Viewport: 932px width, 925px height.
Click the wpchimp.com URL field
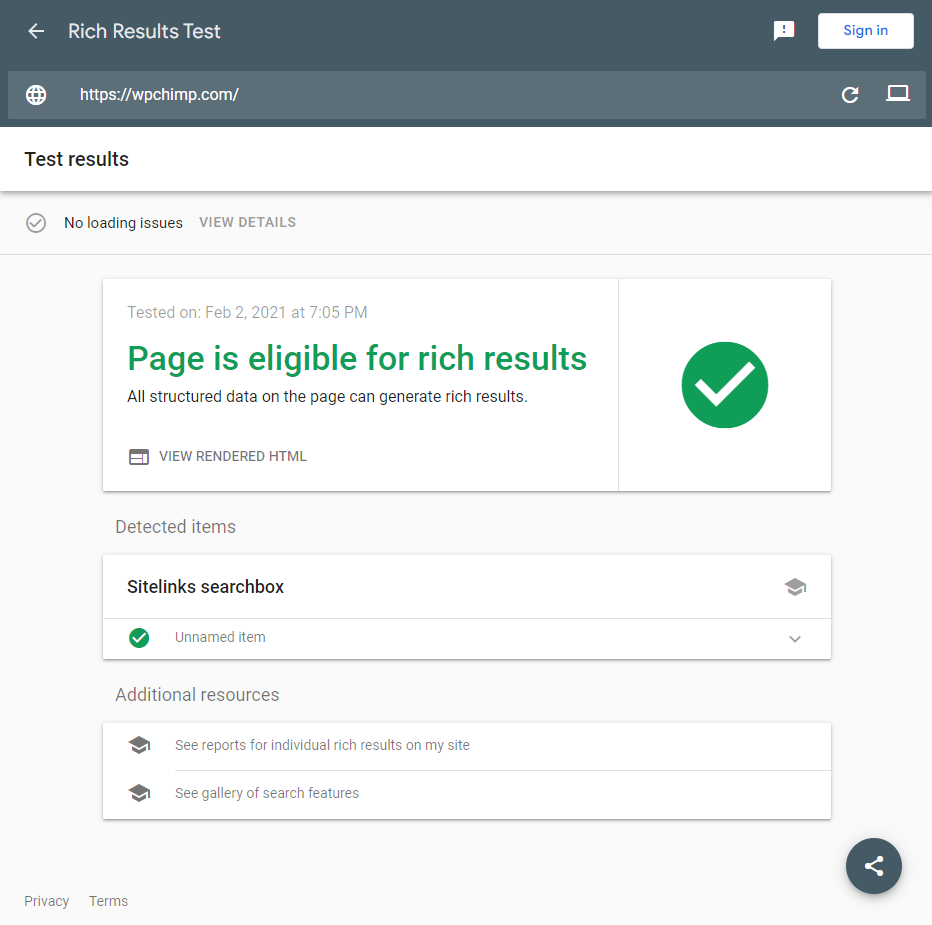[x=452, y=95]
